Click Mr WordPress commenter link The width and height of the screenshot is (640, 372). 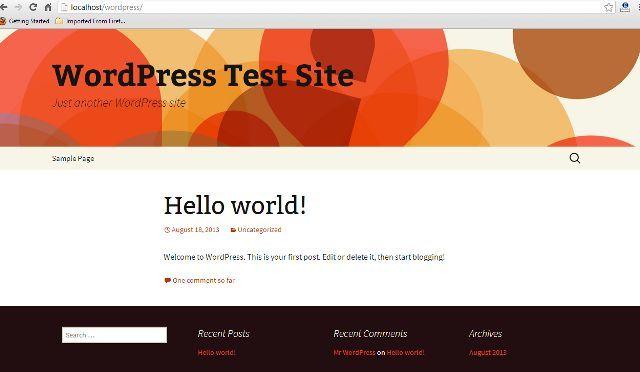tap(354, 352)
